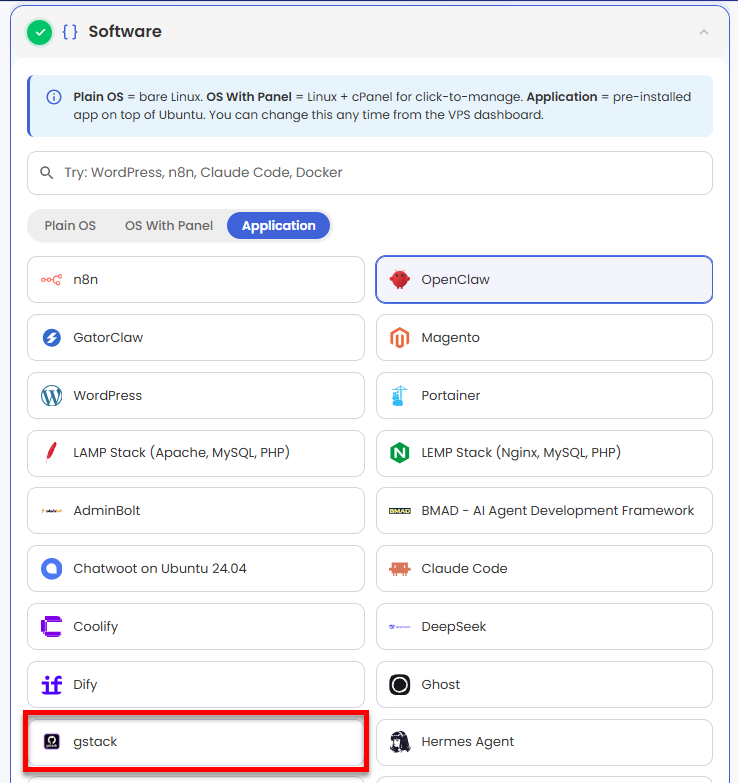Click the Hermes Agent portrait icon
Viewport: 738px width, 783px height.
tap(399, 742)
